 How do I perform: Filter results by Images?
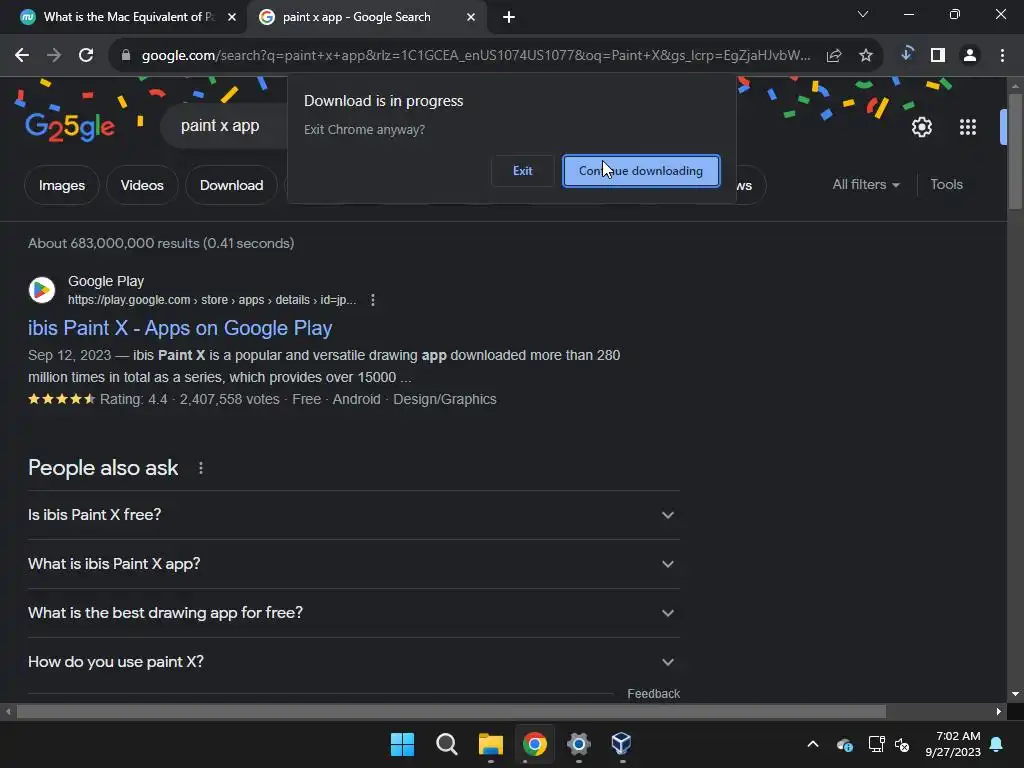click(x=61, y=185)
